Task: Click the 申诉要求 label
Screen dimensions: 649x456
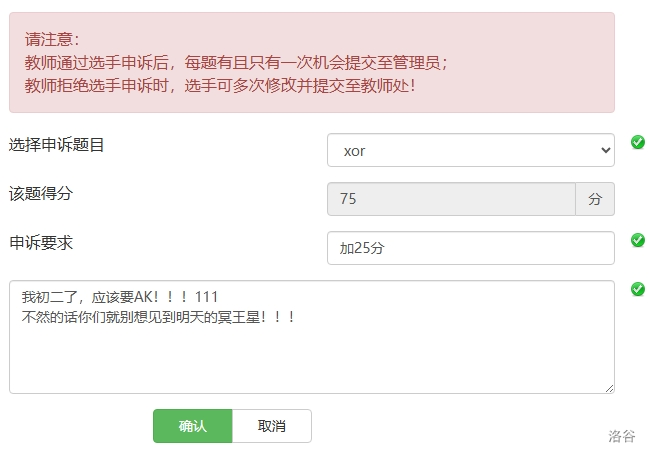Action: coord(41,242)
